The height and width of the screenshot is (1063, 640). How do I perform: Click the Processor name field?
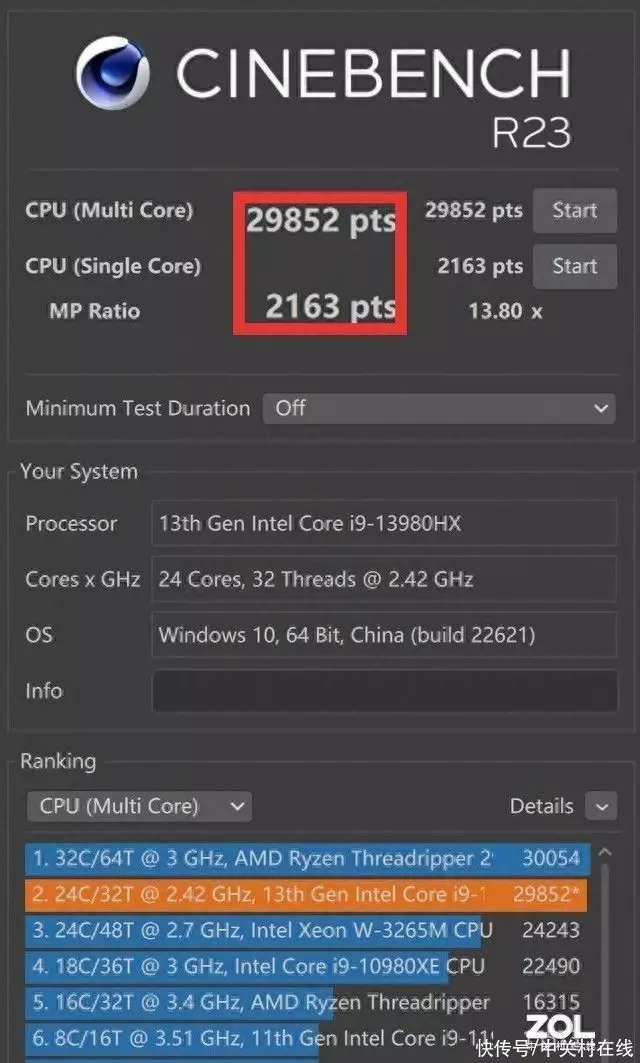(384, 523)
